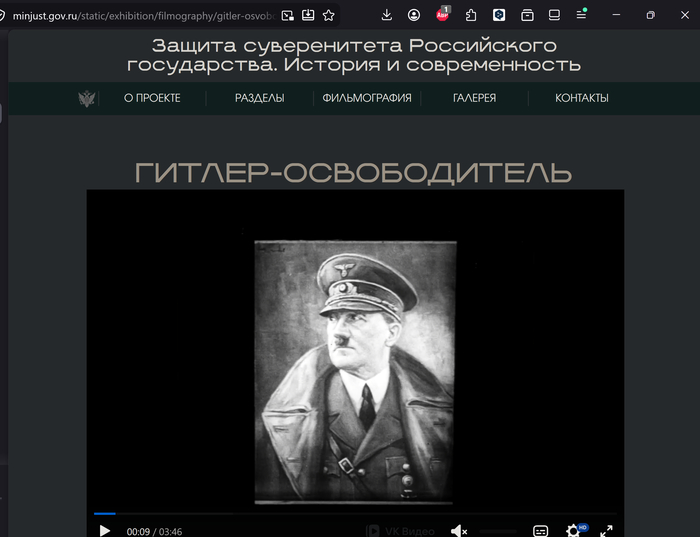Open the О ПРОЕКТЕ menu item
Screen dimensions: 700x537
click(x=152, y=98)
